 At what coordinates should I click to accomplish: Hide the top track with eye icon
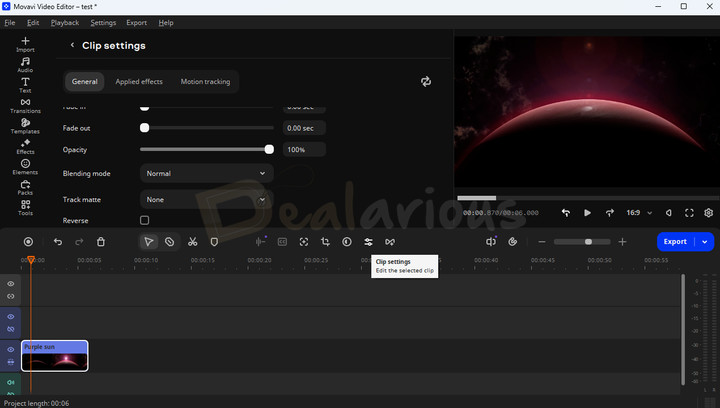11,284
